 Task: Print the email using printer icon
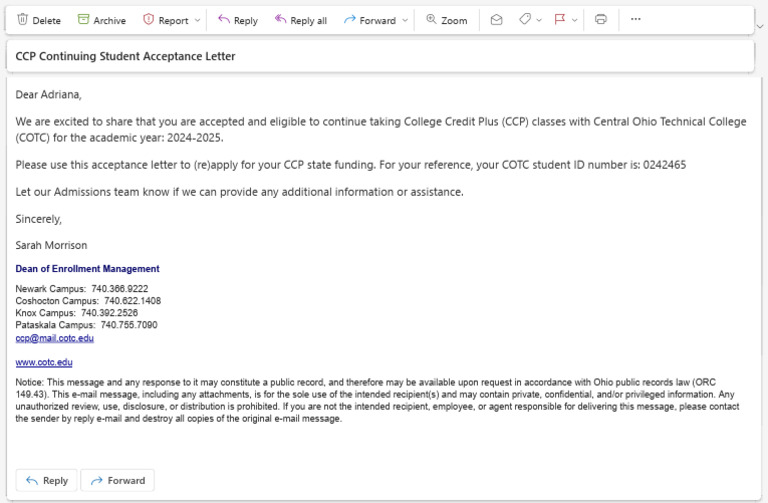[600, 20]
